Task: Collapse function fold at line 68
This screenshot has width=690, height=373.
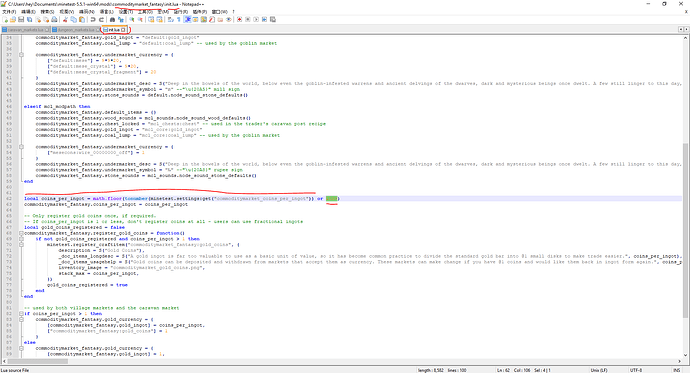Action: (x=21, y=233)
